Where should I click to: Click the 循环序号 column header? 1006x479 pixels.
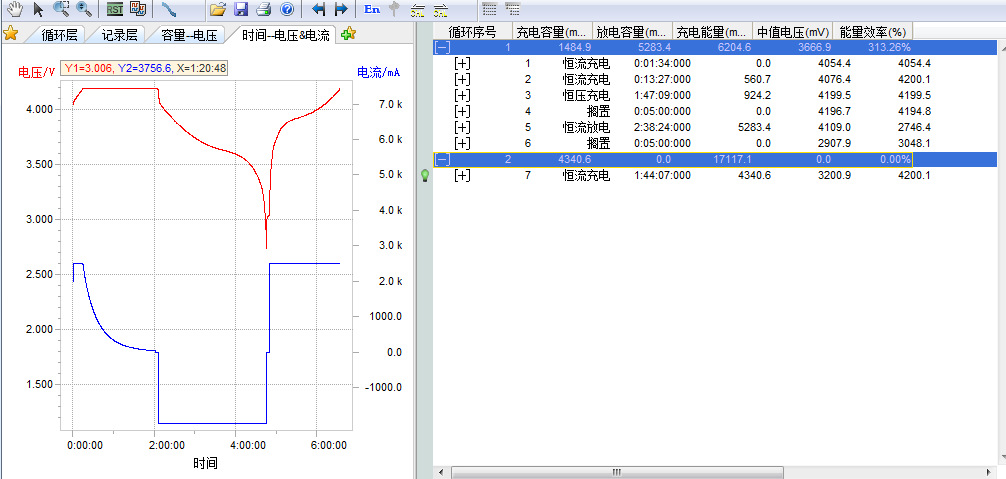(x=473, y=31)
